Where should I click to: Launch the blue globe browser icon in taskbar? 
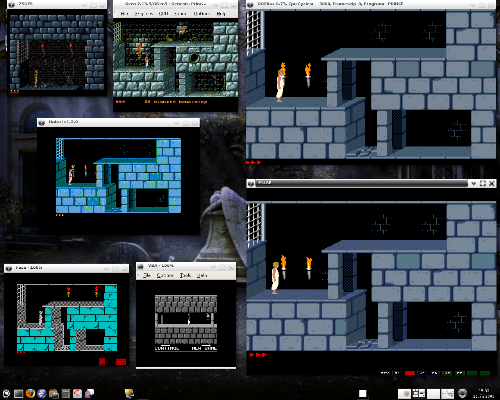pos(42,394)
